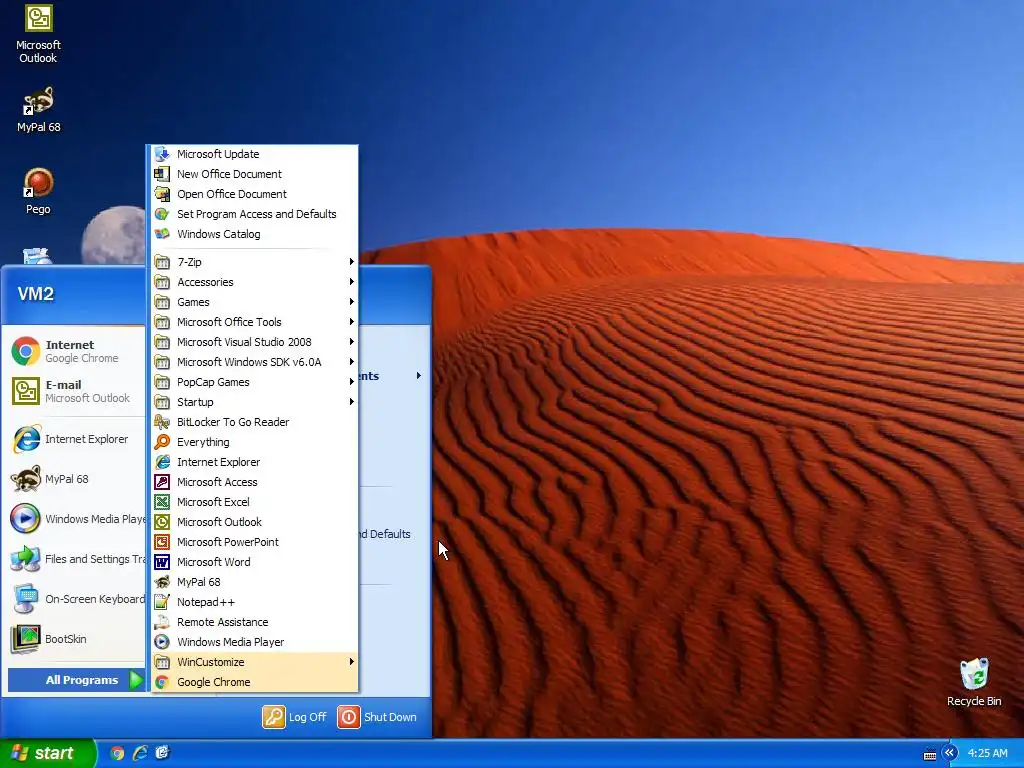This screenshot has width=1024, height=768.
Task: Click the Start button
Action: pyautogui.click(x=47, y=753)
